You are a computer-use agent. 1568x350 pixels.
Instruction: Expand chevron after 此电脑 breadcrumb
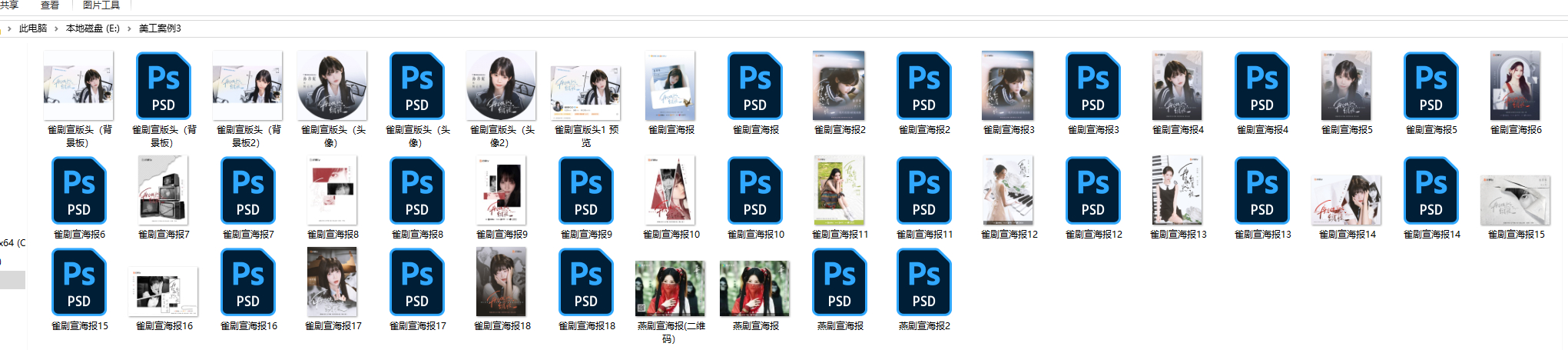pyautogui.click(x=56, y=28)
